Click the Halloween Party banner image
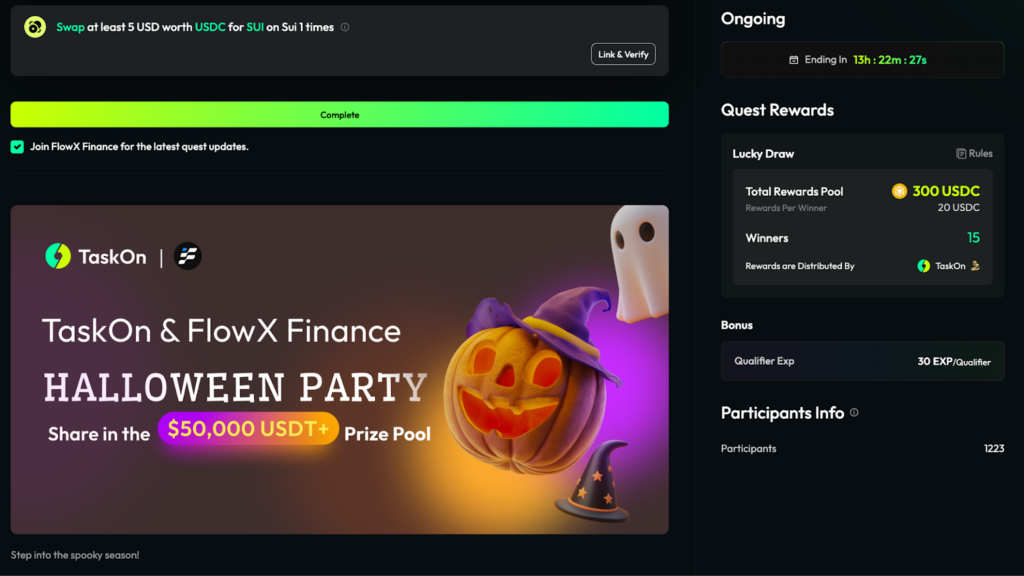The image size is (1024, 576). point(340,370)
